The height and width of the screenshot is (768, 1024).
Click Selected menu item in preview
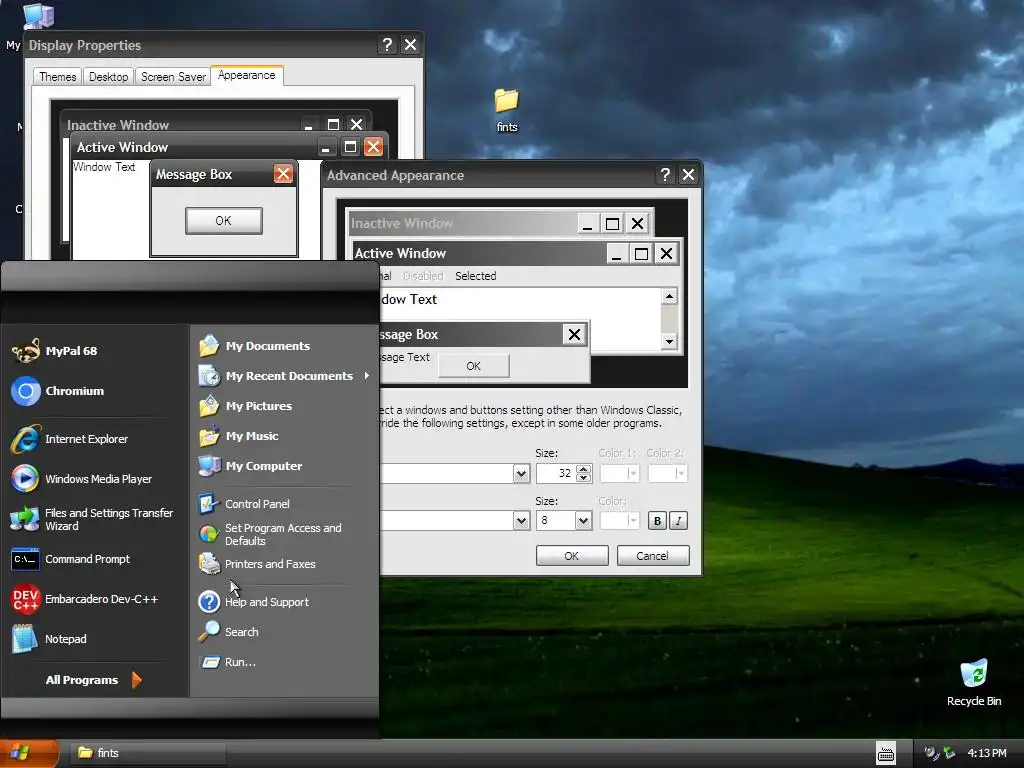pos(475,276)
